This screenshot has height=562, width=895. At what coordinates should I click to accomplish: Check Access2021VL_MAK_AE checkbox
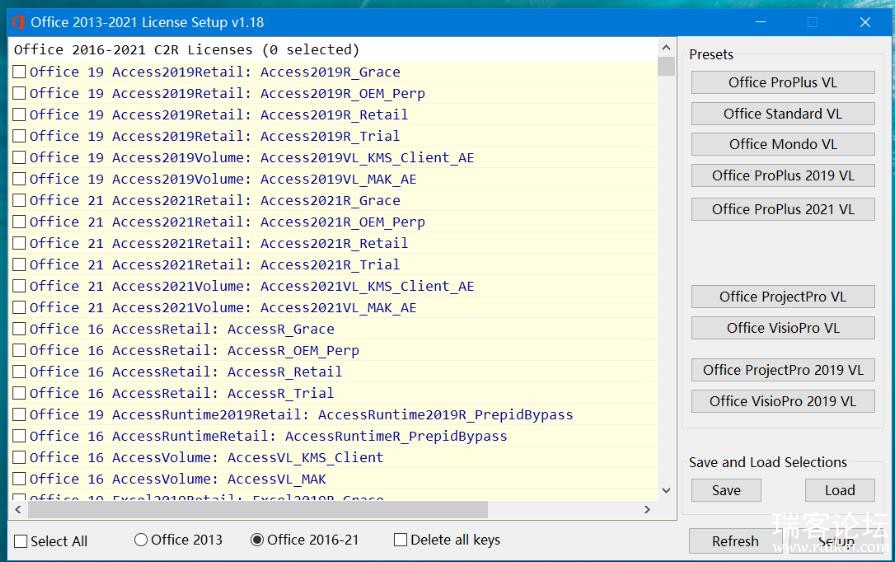pyautogui.click(x=19, y=307)
